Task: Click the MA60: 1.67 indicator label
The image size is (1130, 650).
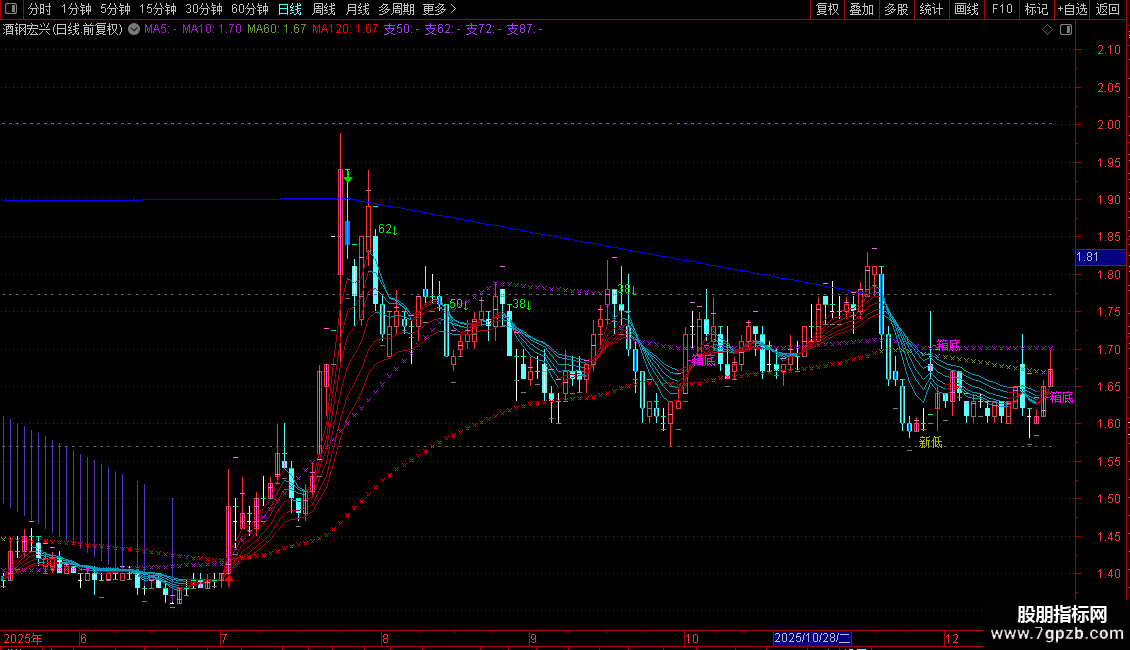Action: 277,30
